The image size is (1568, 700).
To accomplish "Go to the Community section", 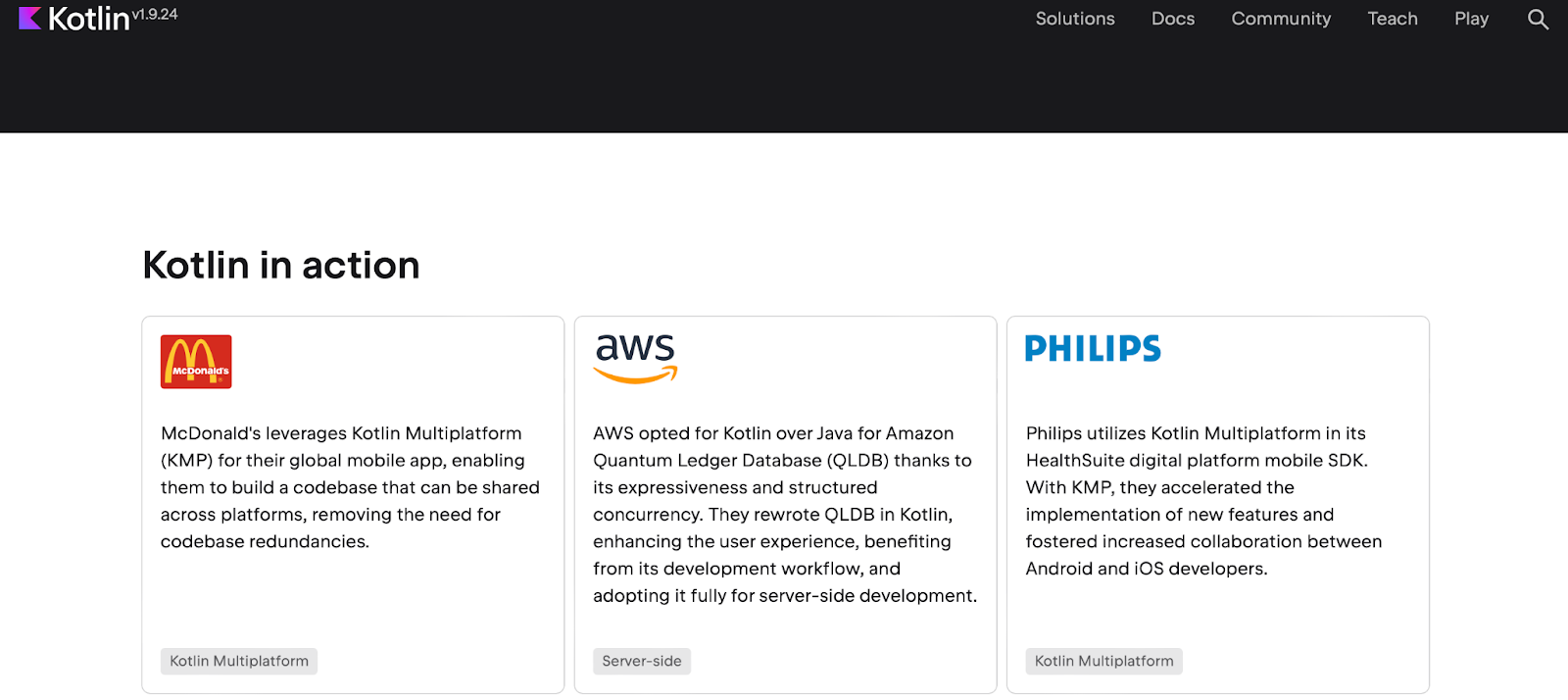I will point(1281,19).
